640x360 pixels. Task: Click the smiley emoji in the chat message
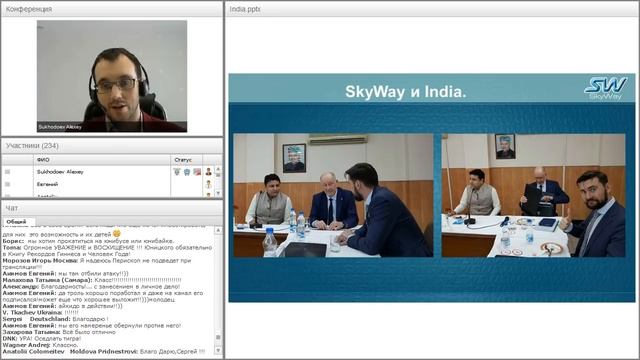point(117,234)
